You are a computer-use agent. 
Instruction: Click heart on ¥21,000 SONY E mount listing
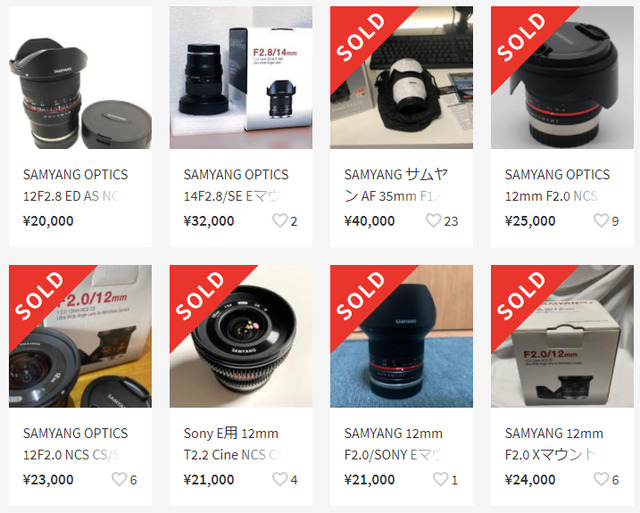pos(441,479)
